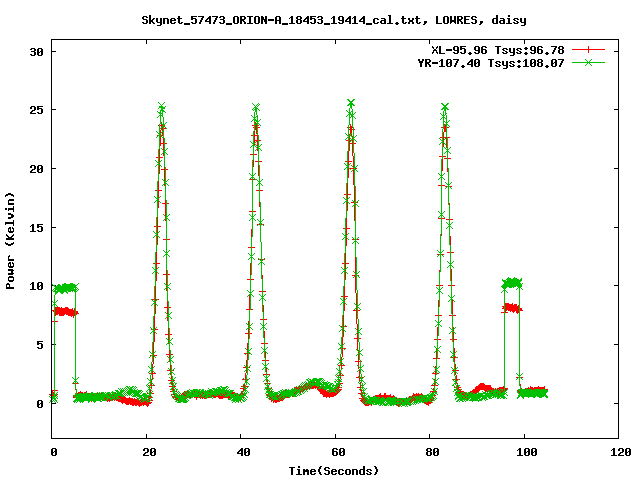Click the green calibration plateau near 97 seconds
The image size is (640, 480).
coord(512,283)
